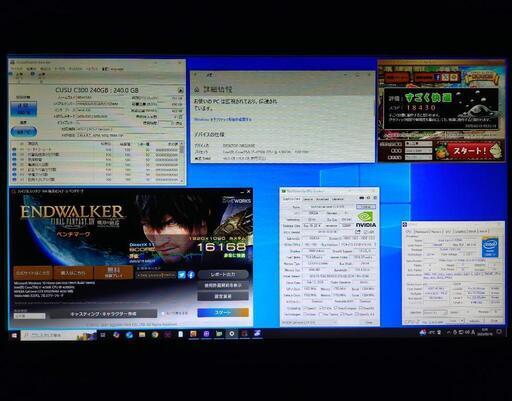Image resolution: width=512 pixels, height=401 pixels.
Task: Click the GPU-Z refresh icon
Action: click(x=368, y=199)
